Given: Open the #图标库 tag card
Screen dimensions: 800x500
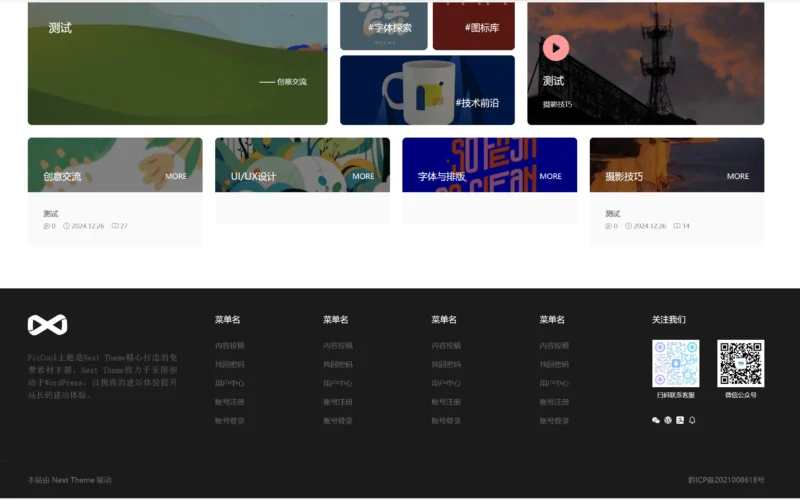Looking at the screenshot, I should pyautogui.click(x=473, y=25).
